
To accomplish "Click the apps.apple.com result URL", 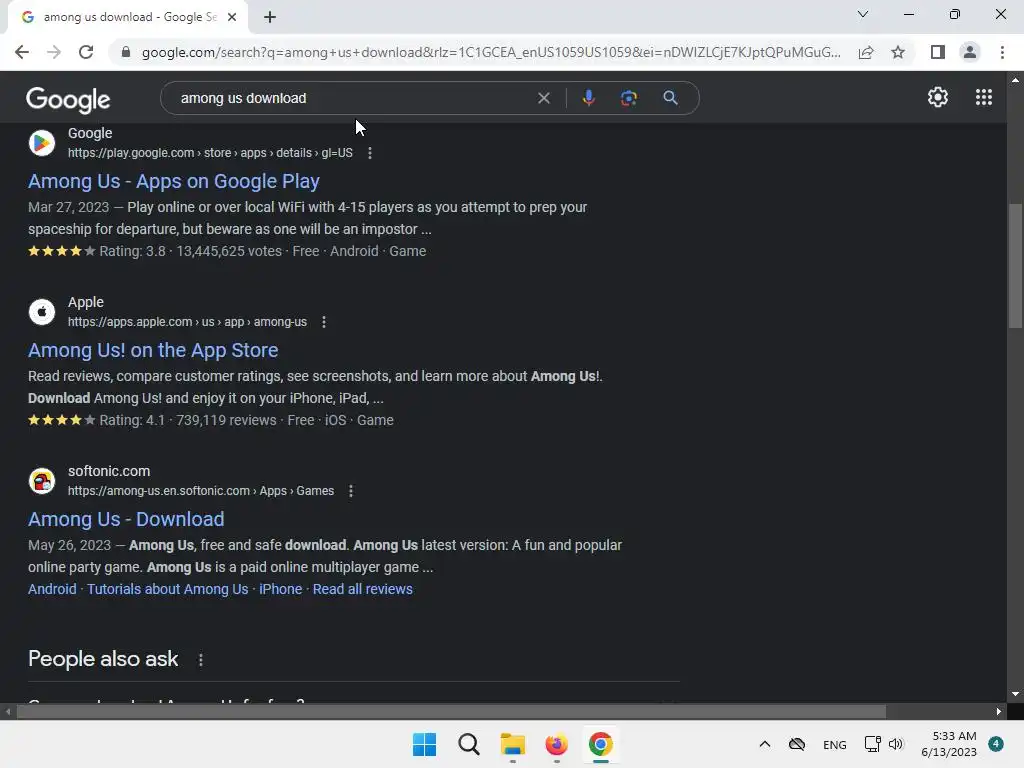I will (187, 322).
